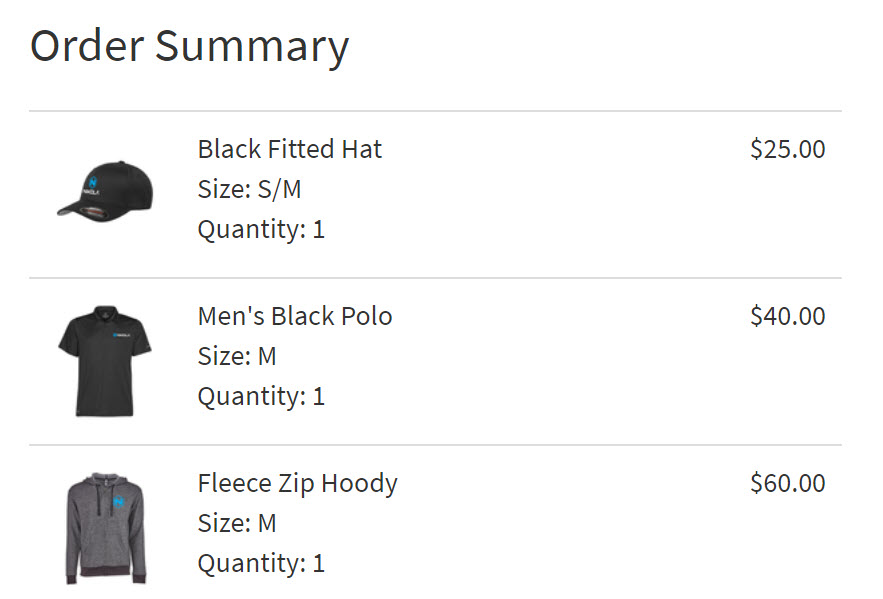Click Quantity: 1 under Fleece Zip Hoody
The height and width of the screenshot is (599, 883).
coord(261,563)
